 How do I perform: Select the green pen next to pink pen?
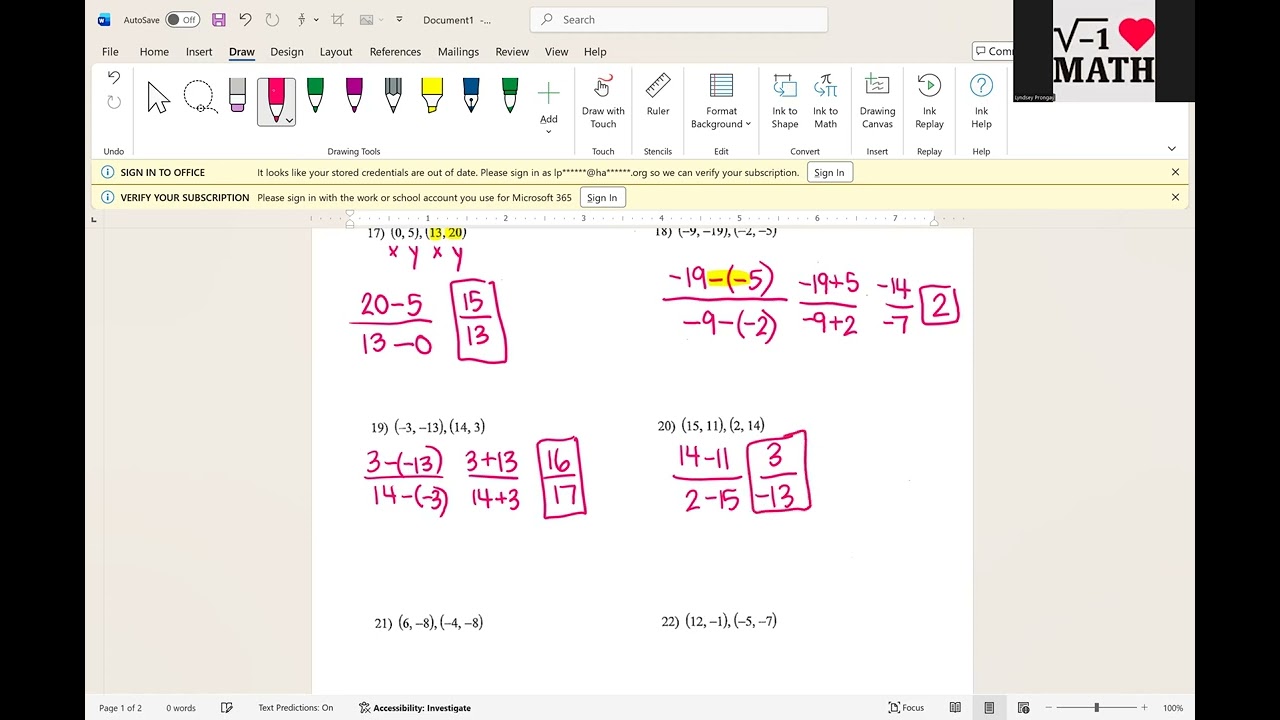(x=315, y=96)
